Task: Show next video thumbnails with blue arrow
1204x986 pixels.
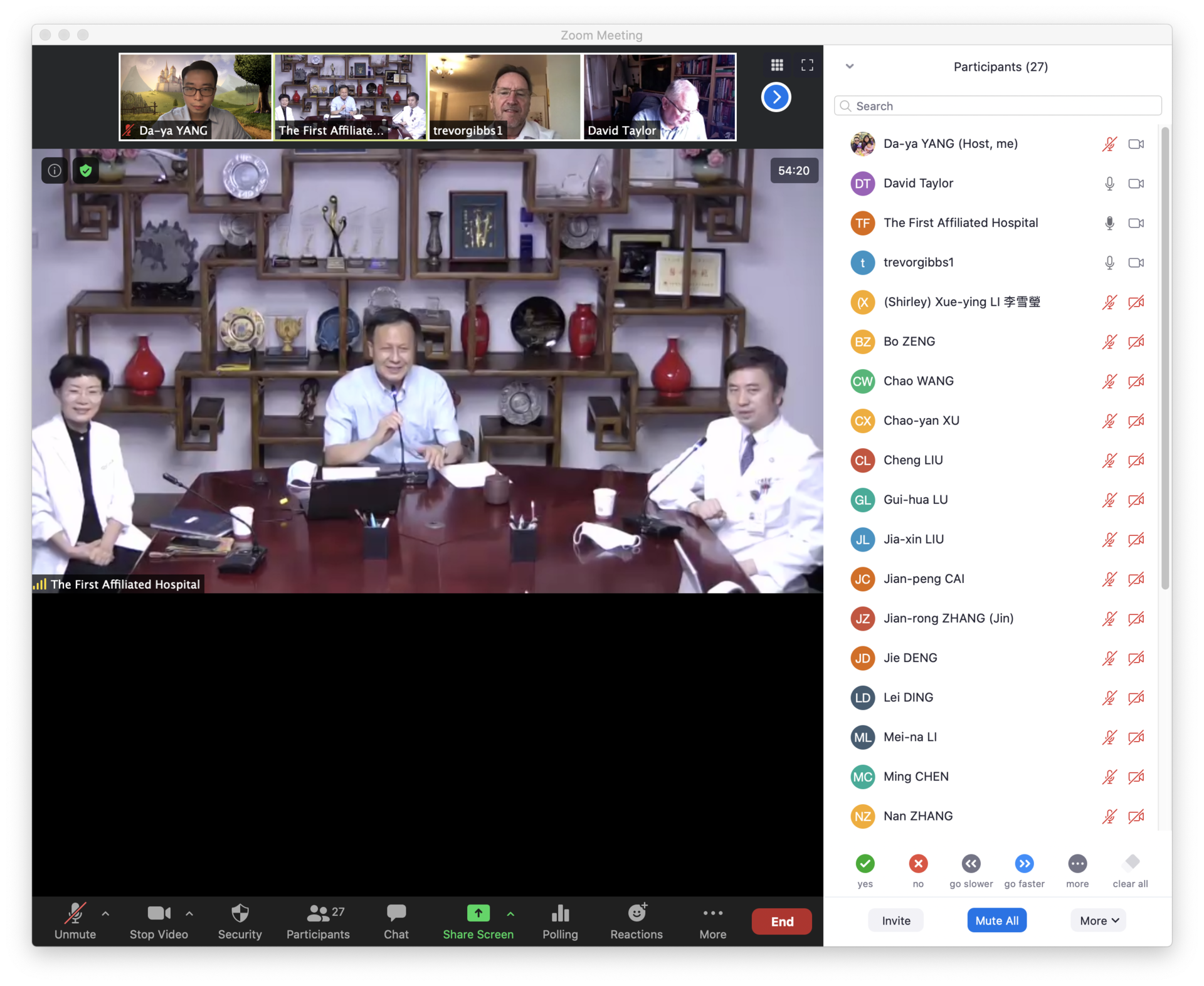Action: (776, 97)
